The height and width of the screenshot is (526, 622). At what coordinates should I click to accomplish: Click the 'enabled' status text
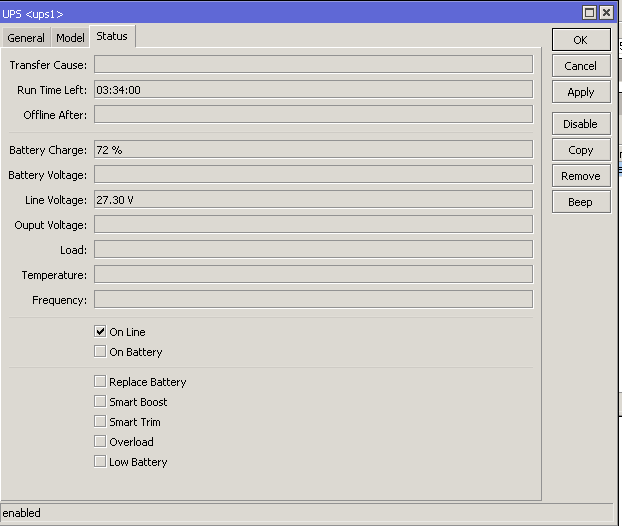(21, 513)
